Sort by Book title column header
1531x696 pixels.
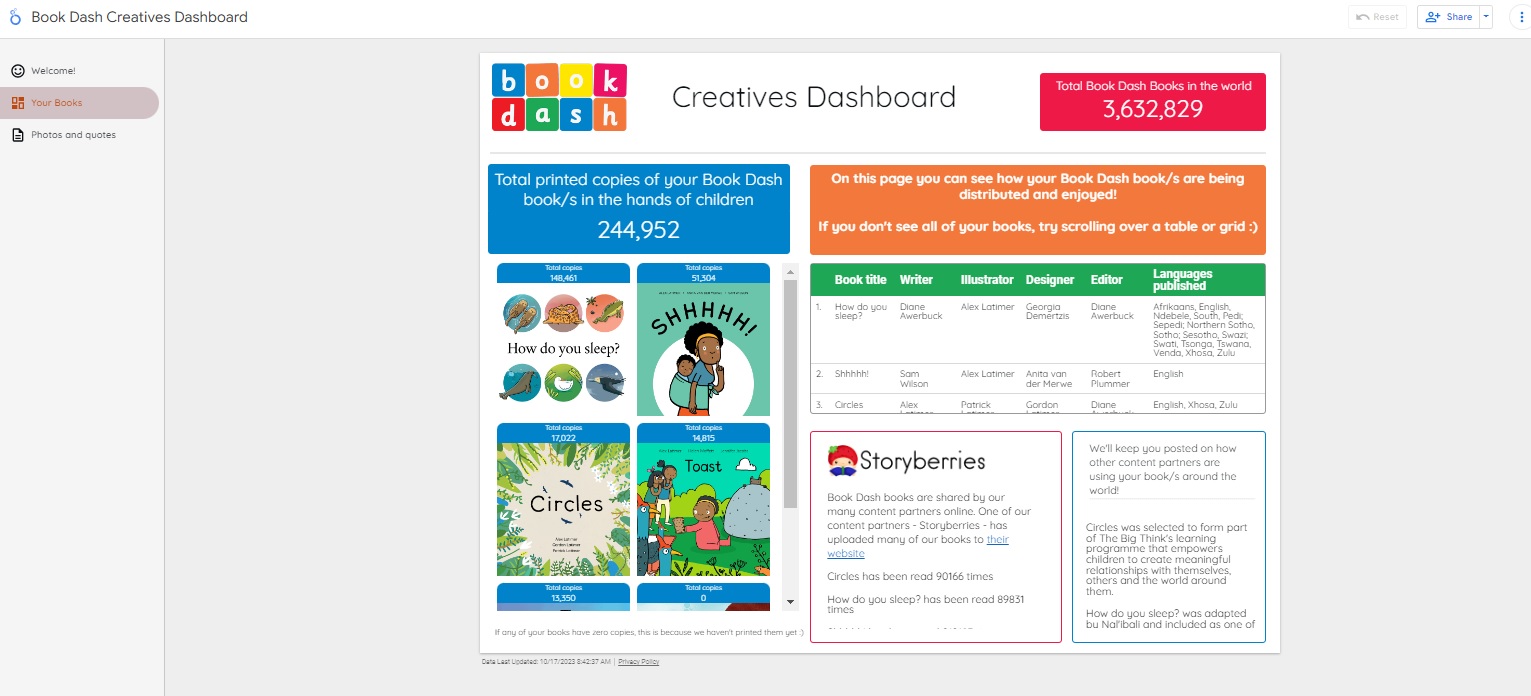point(860,280)
